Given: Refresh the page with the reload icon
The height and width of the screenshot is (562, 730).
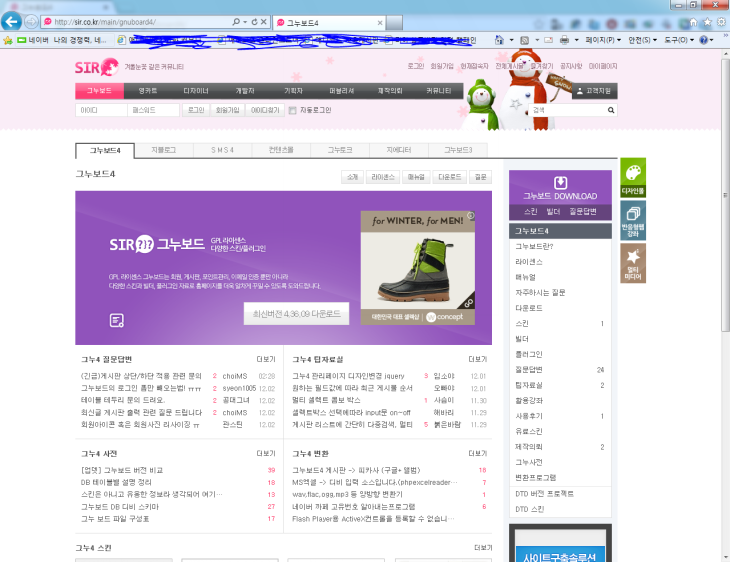Looking at the screenshot, I should 254,22.
